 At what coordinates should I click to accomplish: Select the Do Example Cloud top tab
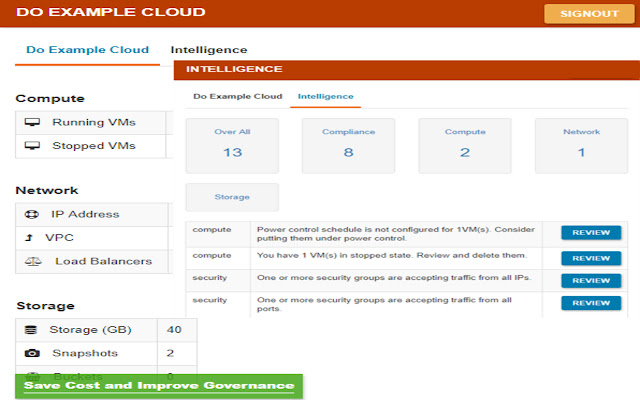click(87, 50)
